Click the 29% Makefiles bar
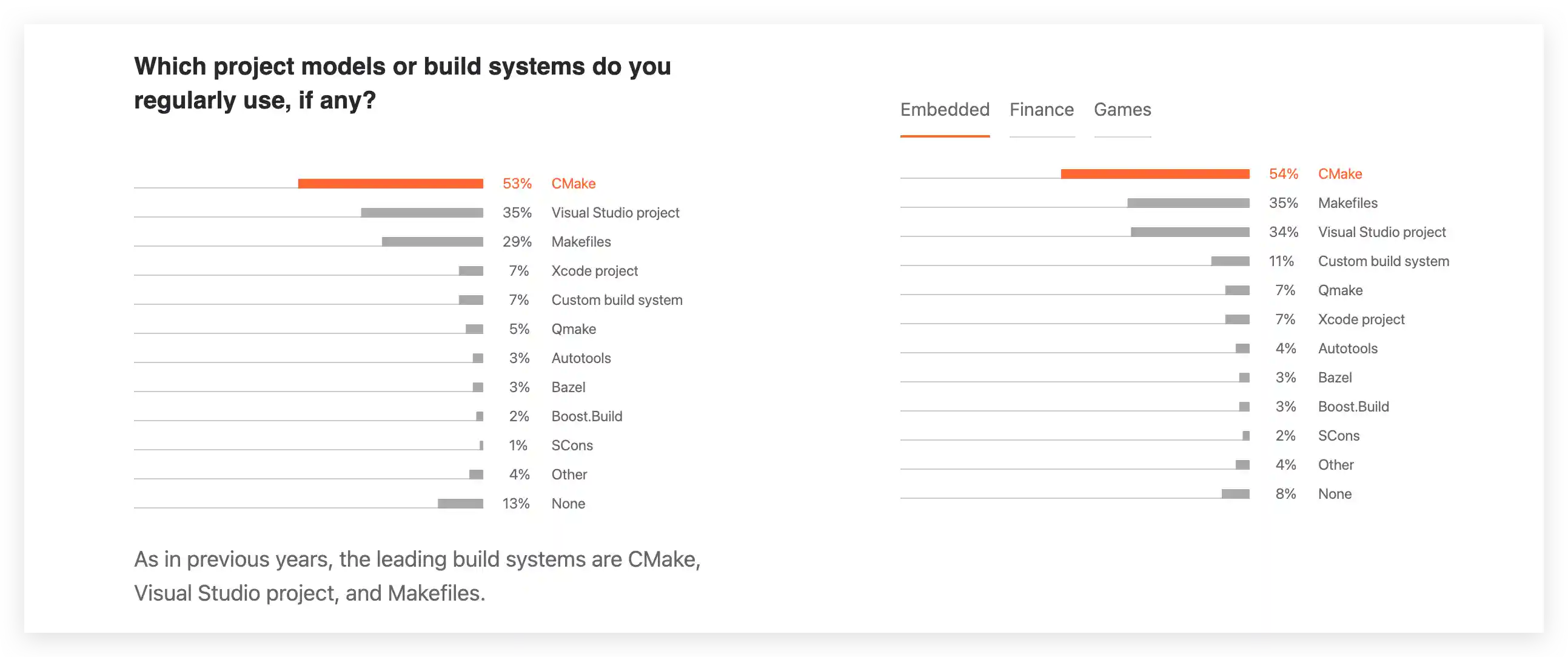 click(432, 242)
